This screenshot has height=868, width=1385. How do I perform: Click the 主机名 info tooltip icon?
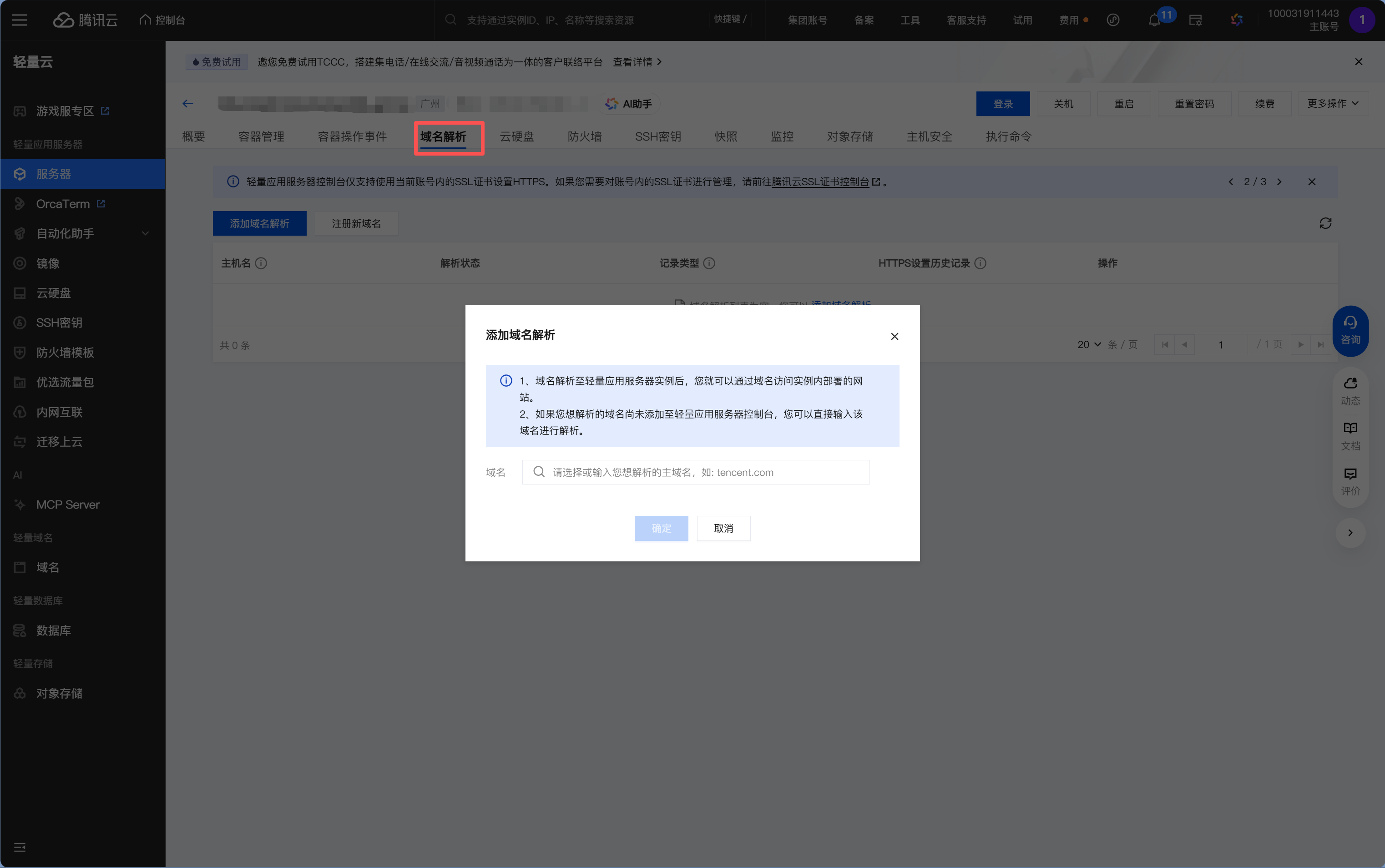tap(262, 263)
